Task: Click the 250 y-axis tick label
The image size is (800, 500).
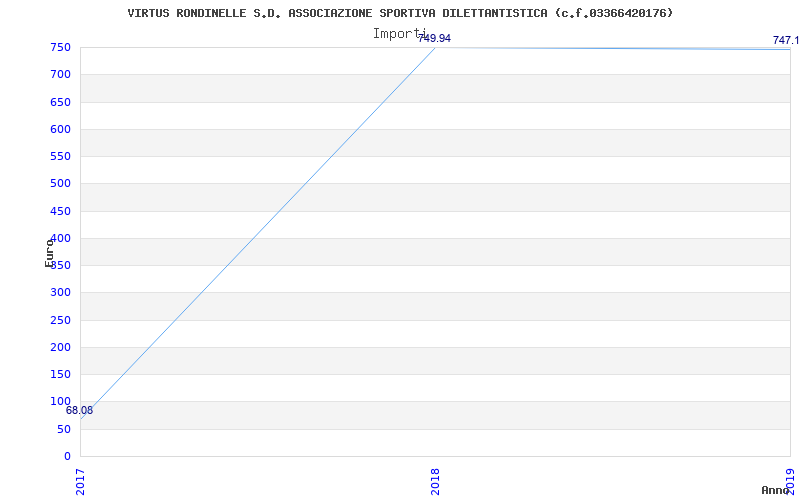Action: (60, 320)
